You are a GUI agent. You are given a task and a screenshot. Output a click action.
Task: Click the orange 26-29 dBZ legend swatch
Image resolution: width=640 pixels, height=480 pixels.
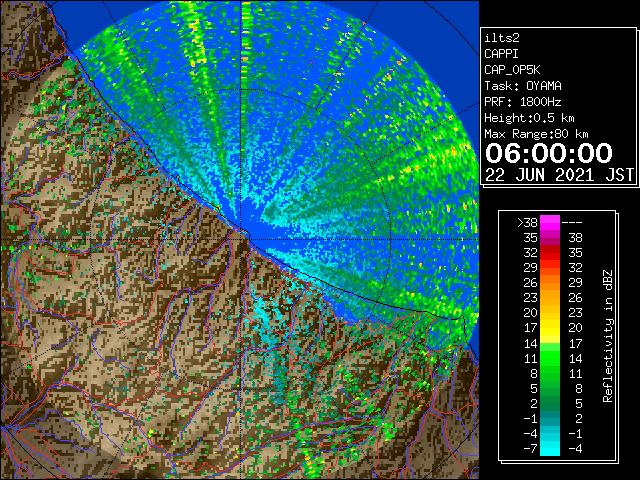[550, 283]
